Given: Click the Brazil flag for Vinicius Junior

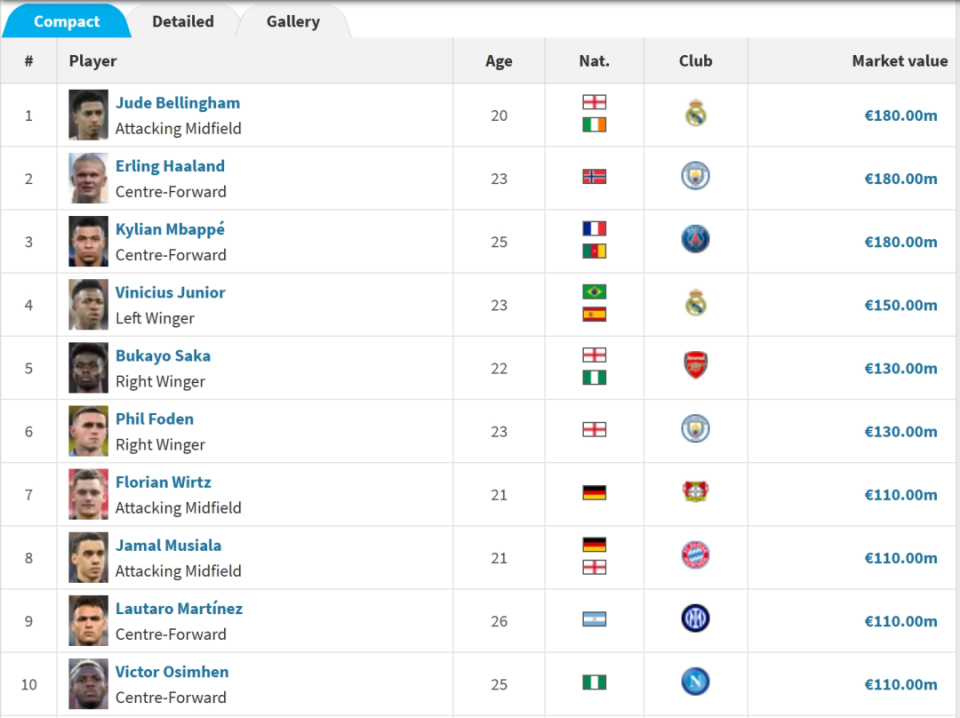Looking at the screenshot, I should (x=594, y=292).
